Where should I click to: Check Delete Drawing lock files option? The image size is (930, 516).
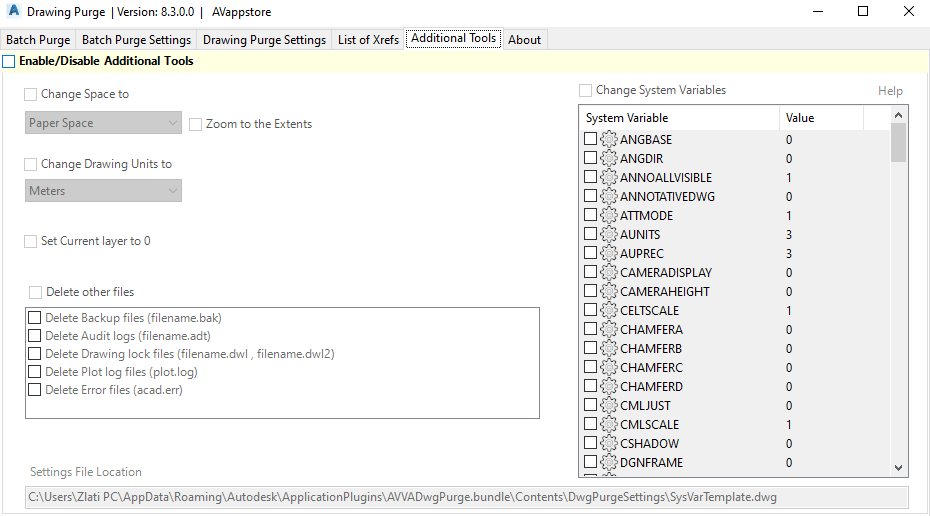point(34,354)
